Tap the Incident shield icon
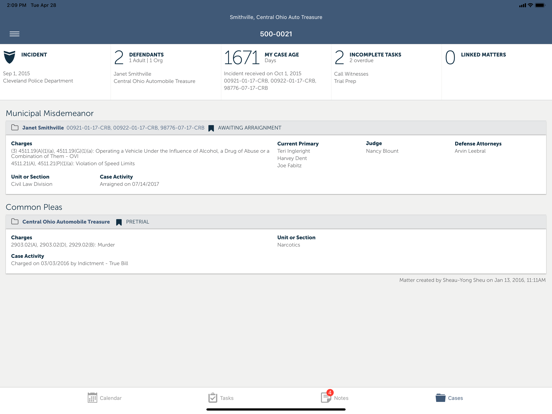The width and height of the screenshot is (552, 414). pyautogui.click(x=10, y=57)
